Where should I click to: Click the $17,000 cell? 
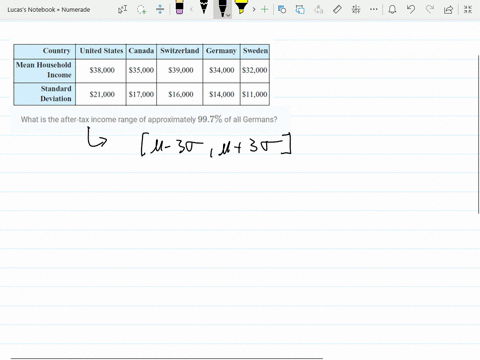[x=141, y=94]
